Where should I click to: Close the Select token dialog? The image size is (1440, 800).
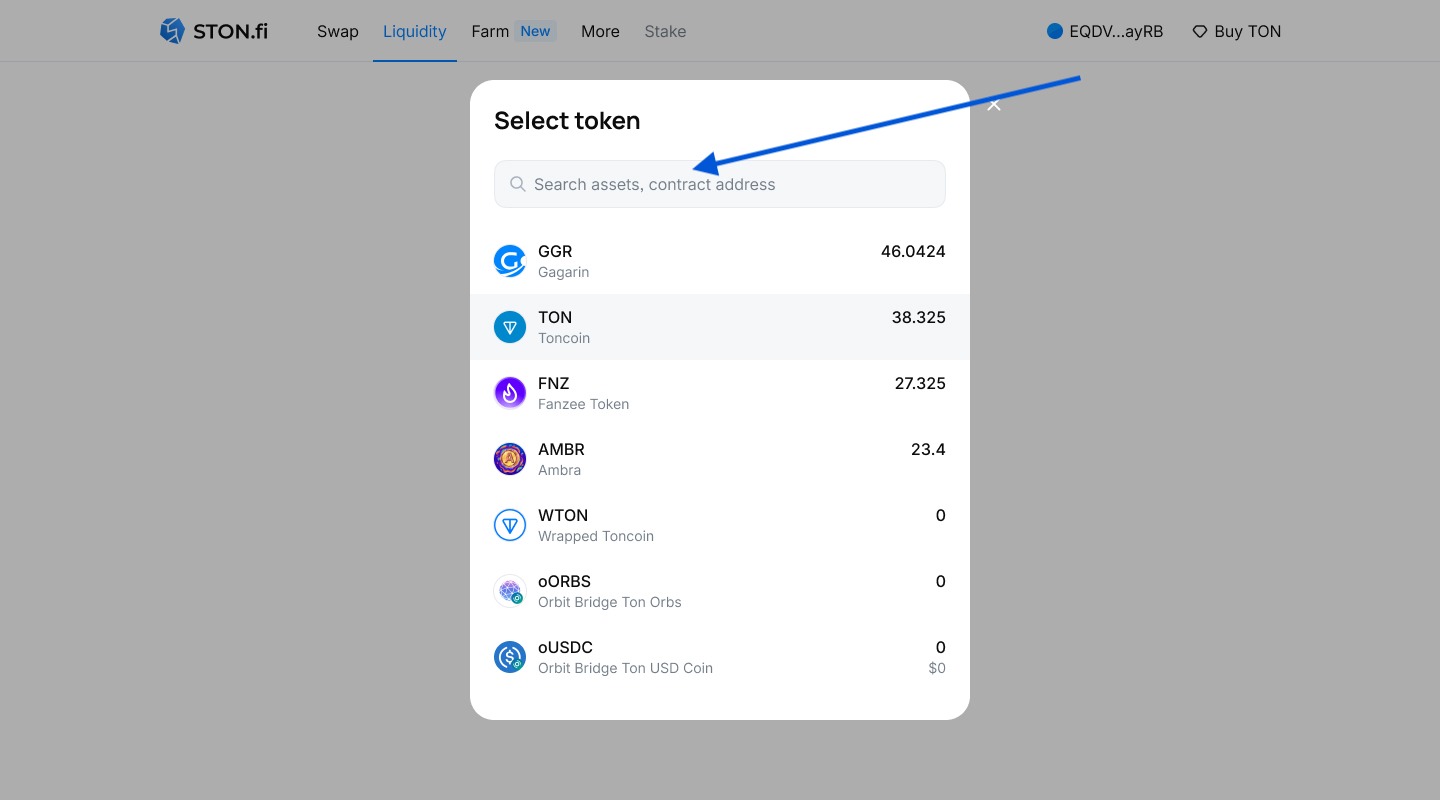click(x=994, y=104)
